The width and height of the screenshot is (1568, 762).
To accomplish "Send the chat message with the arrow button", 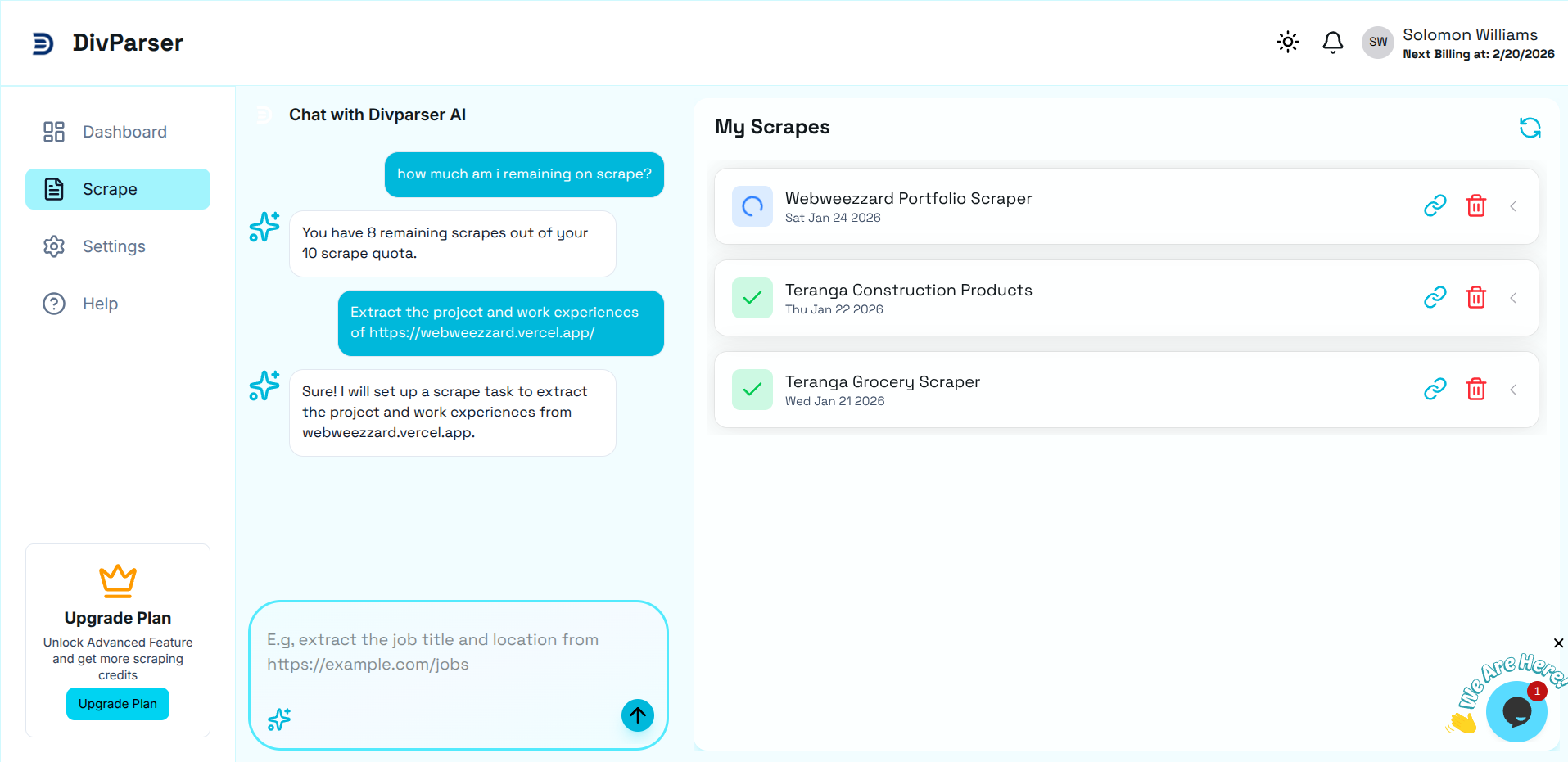I will (x=637, y=715).
